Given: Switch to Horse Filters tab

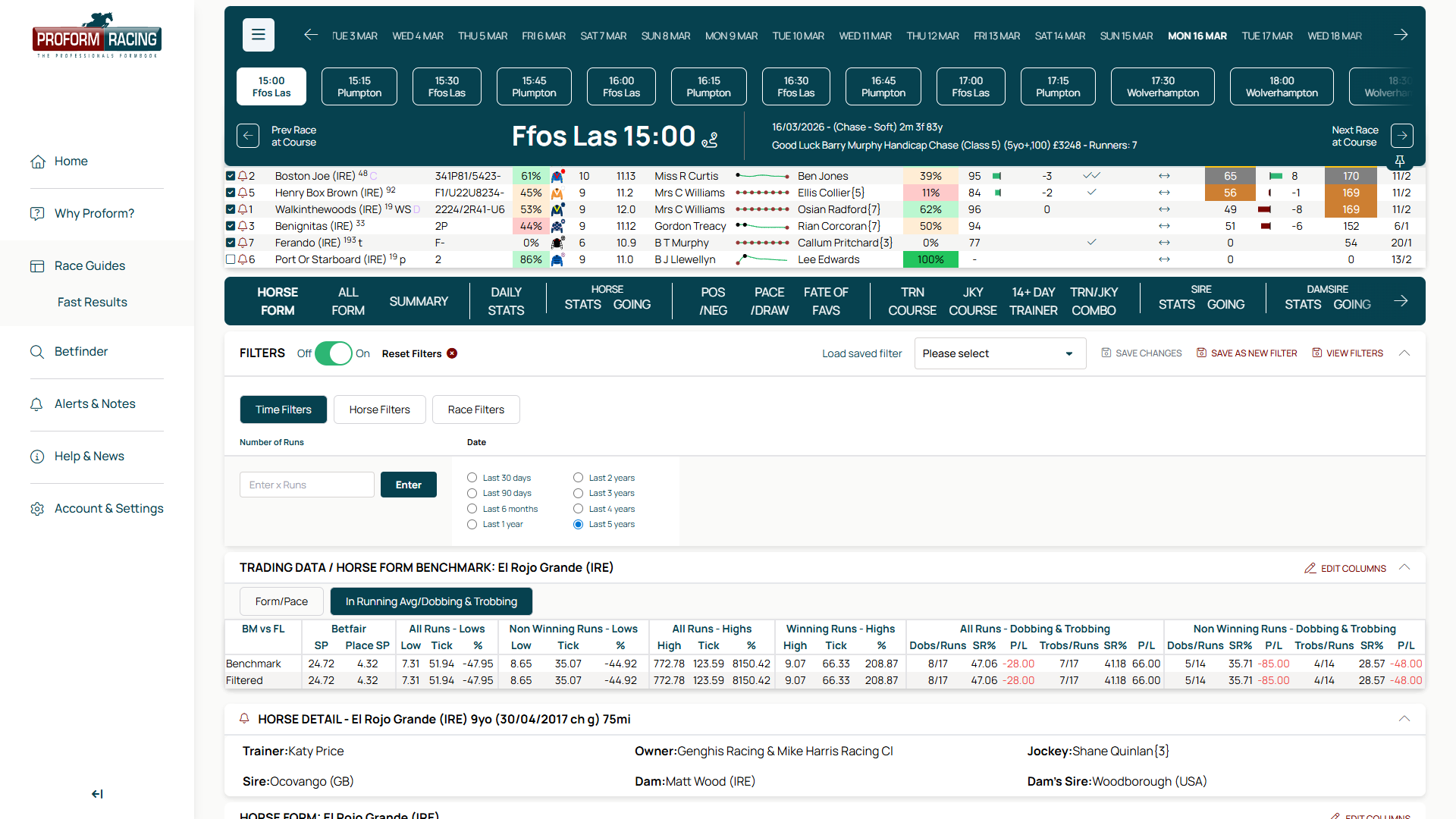Looking at the screenshot, I should (x=380, y=409).
